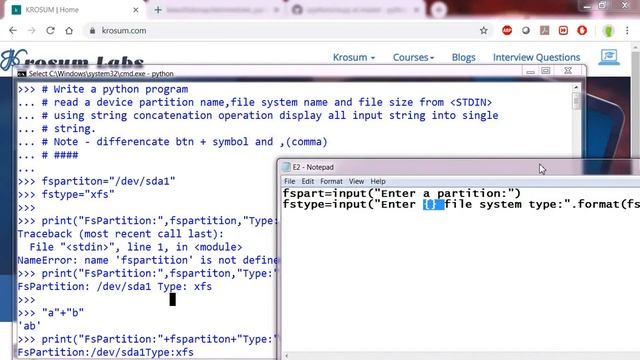The image size is (640, 360).
Task: Click the cmd.exe window icon
Action: [22, 74]
